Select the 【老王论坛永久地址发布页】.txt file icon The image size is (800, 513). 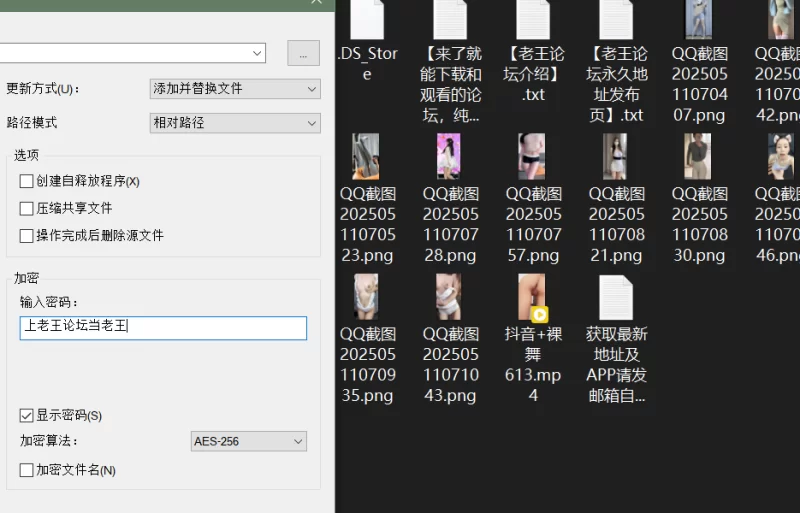click(616, 19)
